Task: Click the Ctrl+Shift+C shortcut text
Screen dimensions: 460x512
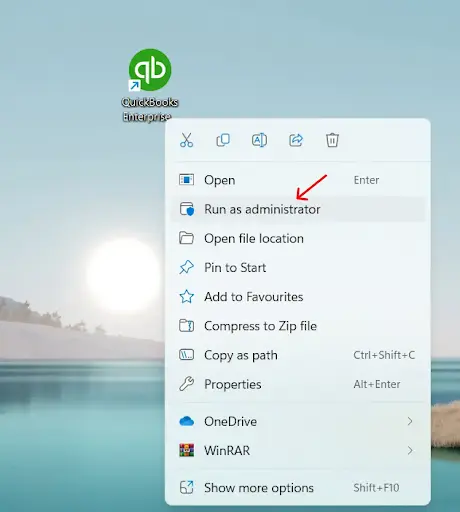Action: pos(384,355)
